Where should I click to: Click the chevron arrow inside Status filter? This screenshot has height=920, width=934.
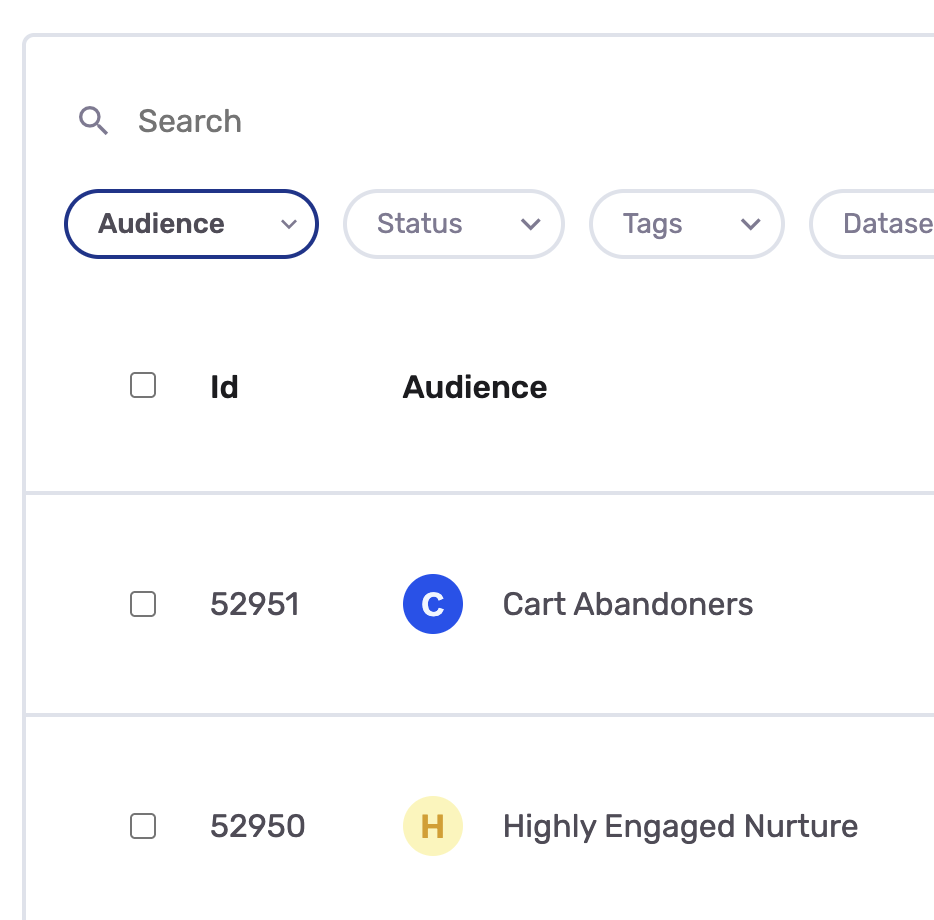pyautogui.click(x=531, y=224)
